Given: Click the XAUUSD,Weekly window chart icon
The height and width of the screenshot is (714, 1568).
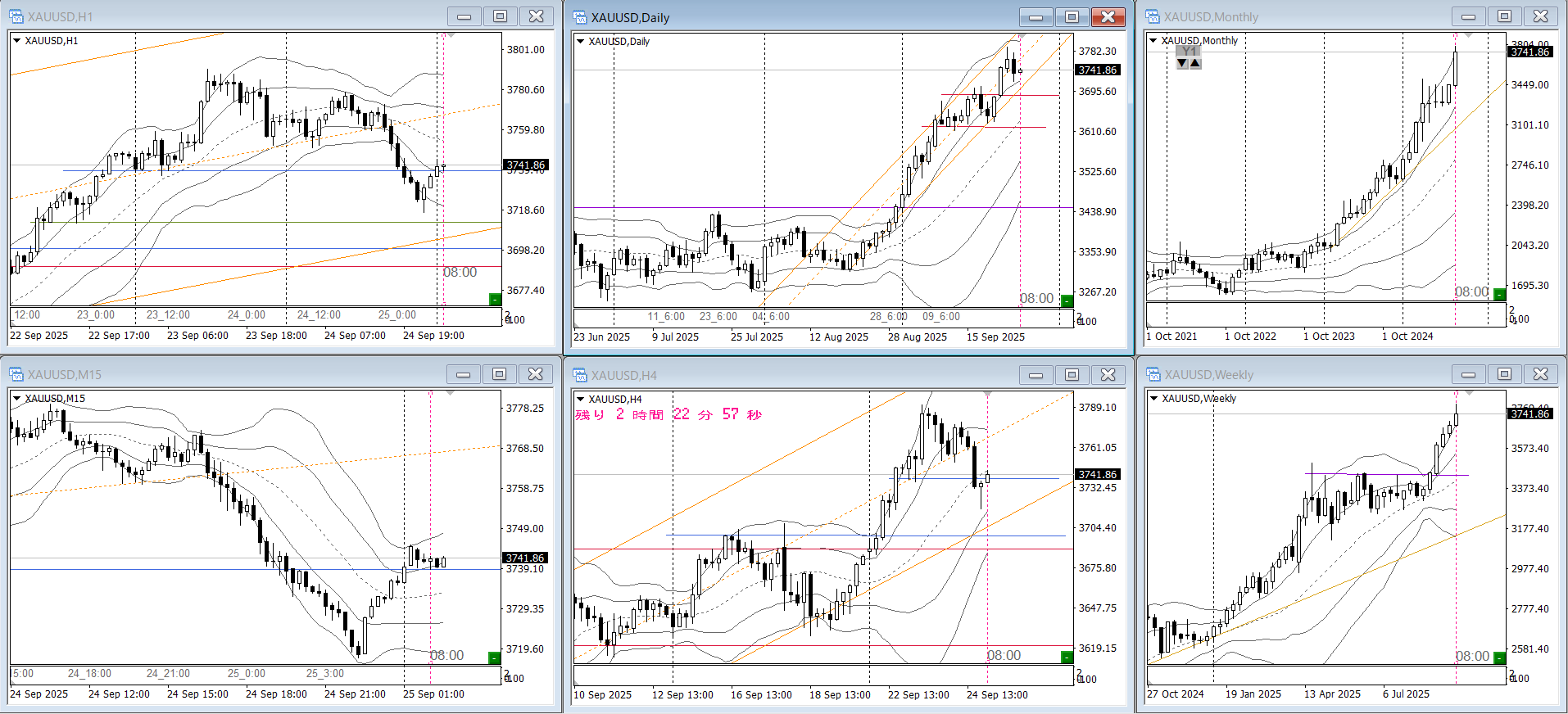Looking at the screenshot, I should [1153, 374].
